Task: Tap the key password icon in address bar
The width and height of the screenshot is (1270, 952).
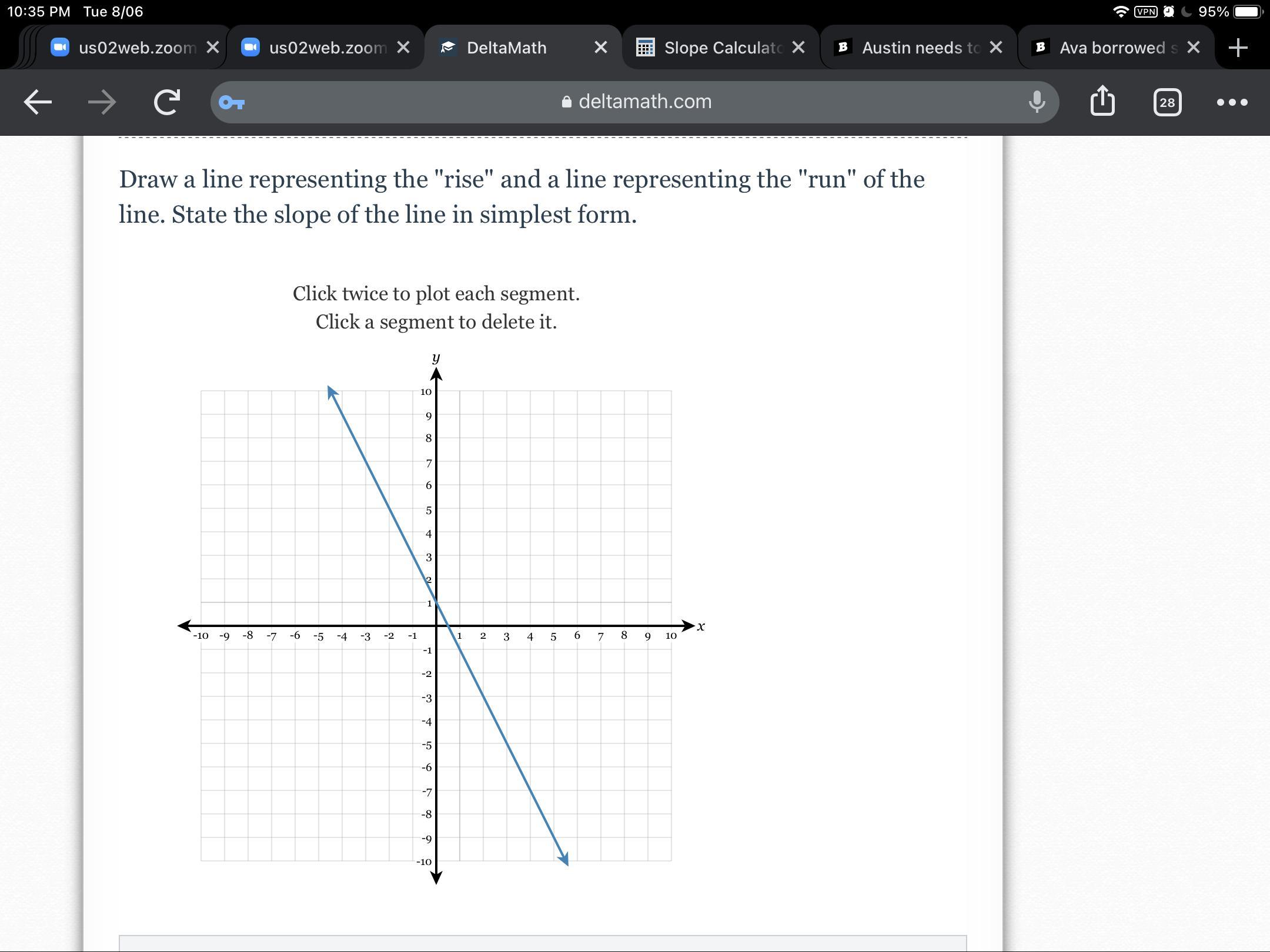Action: tap(232, 103)
